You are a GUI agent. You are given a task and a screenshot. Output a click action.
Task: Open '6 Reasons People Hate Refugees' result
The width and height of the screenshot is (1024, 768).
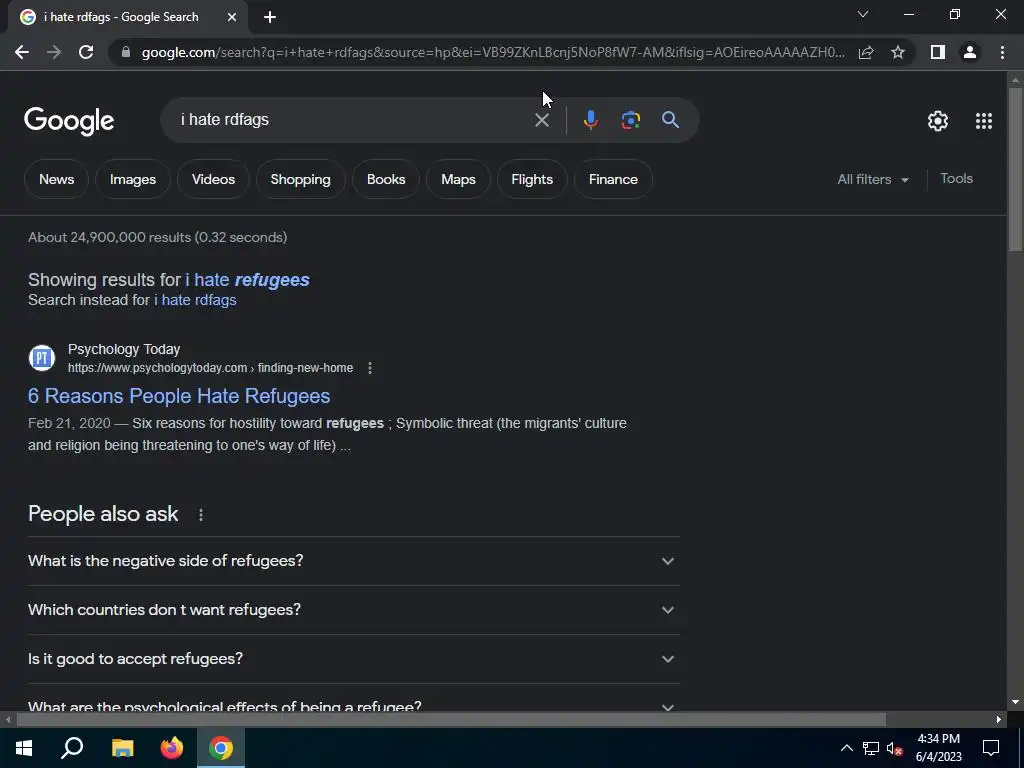point(179,396)
